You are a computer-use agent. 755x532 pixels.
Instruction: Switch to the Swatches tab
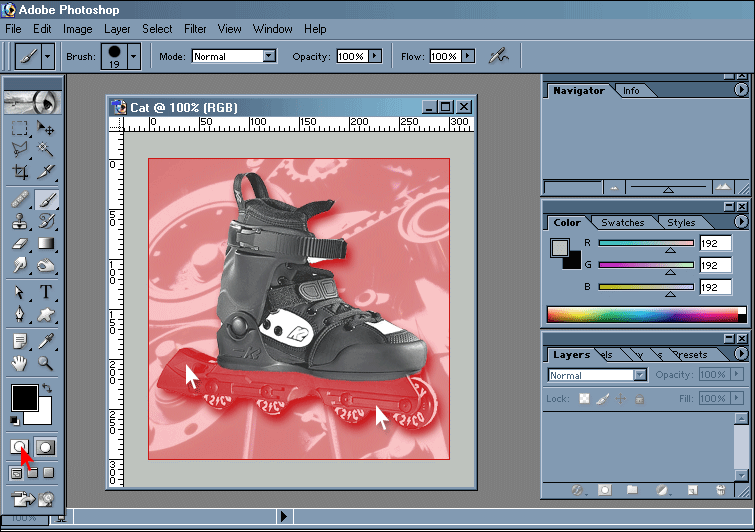pos(622,222)
